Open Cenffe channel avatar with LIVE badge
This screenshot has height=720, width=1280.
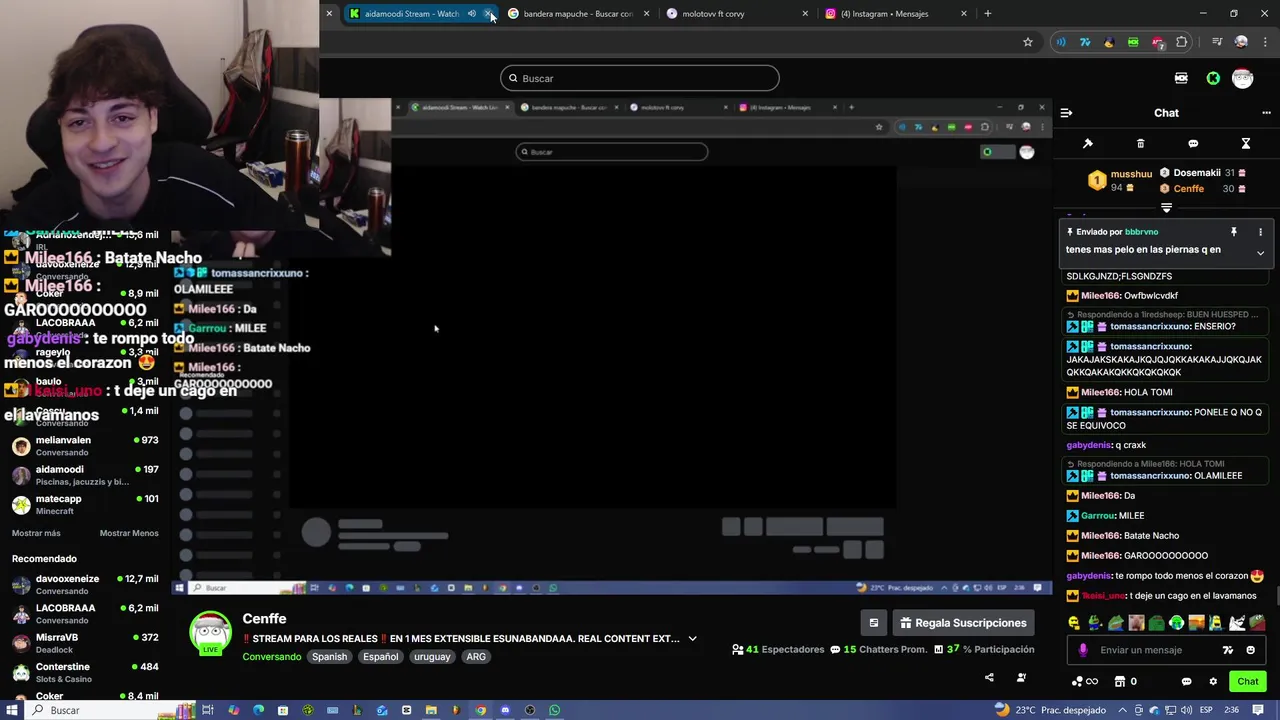(x=211, y=633)
